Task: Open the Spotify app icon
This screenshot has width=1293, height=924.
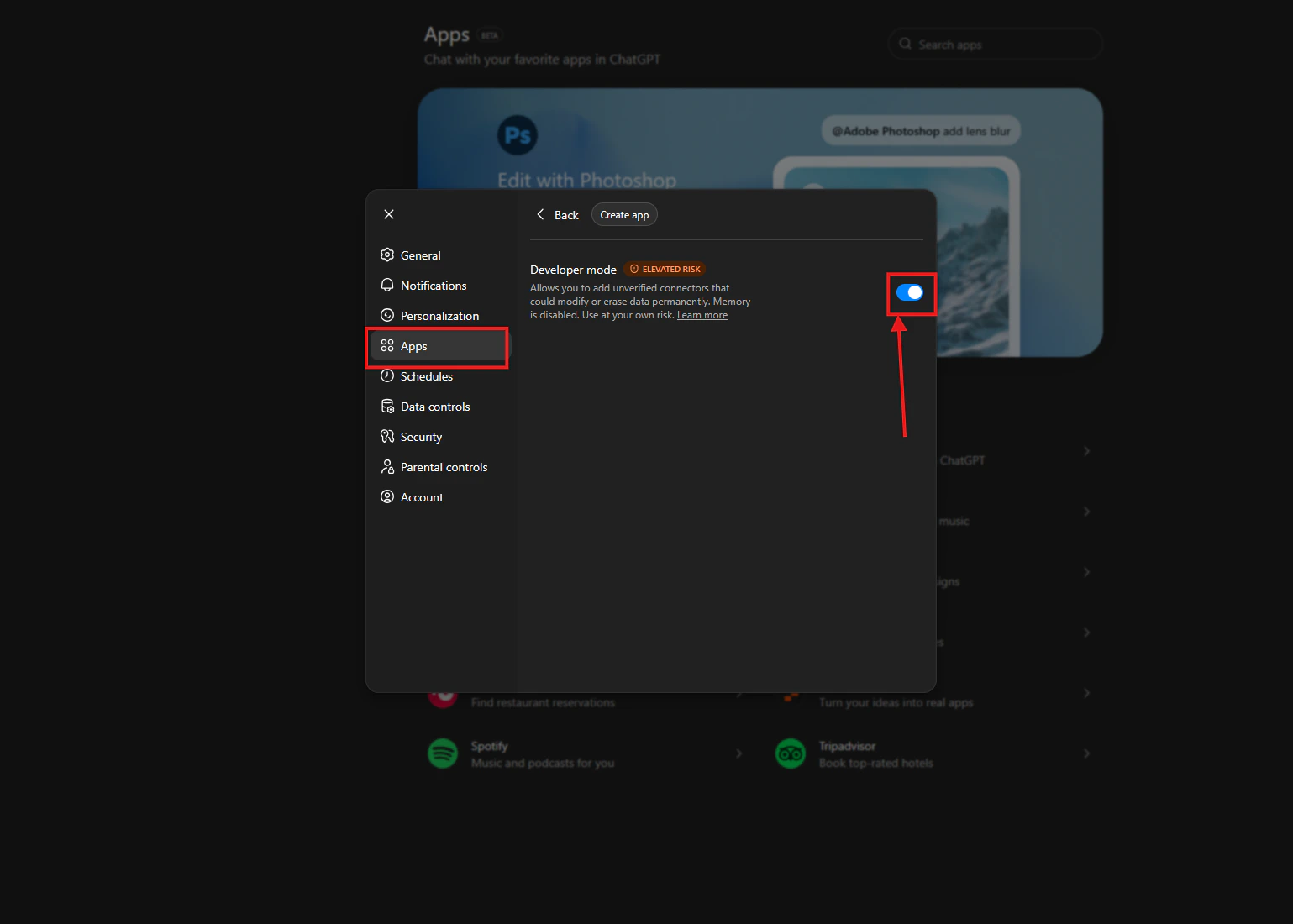Action: 443,753
